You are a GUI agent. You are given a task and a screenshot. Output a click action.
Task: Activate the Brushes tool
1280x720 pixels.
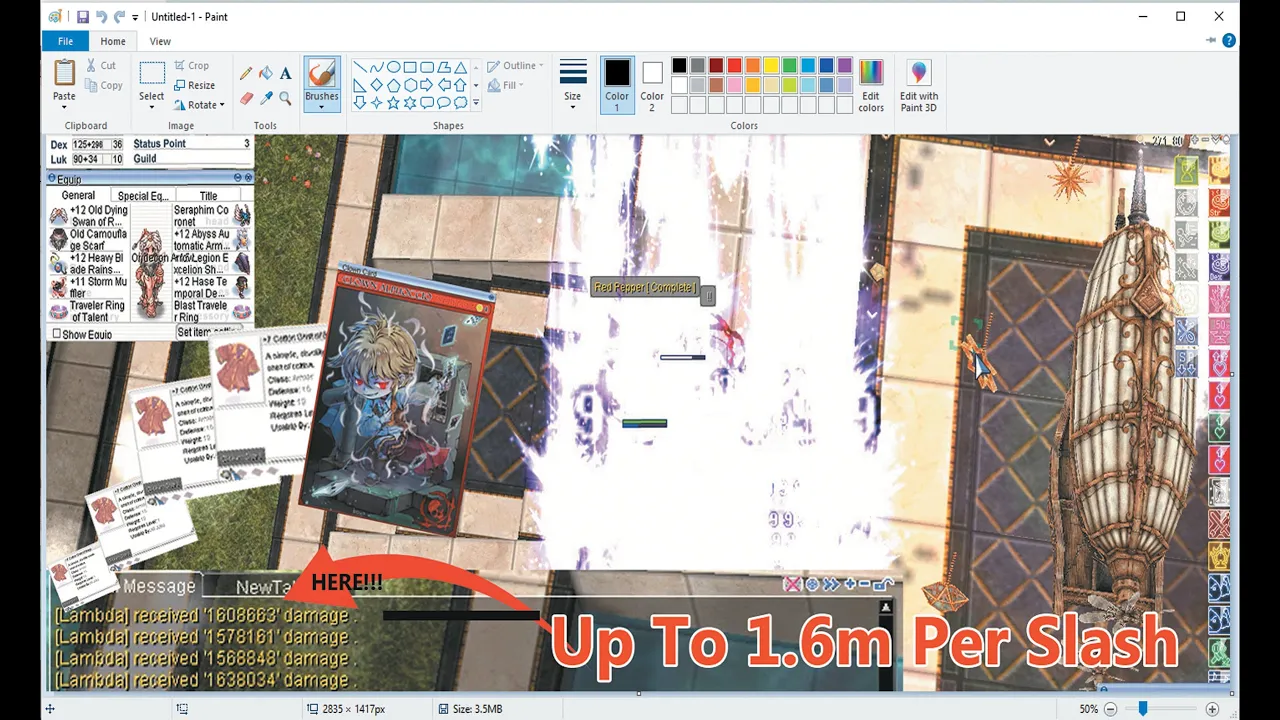tap(322, 73)
